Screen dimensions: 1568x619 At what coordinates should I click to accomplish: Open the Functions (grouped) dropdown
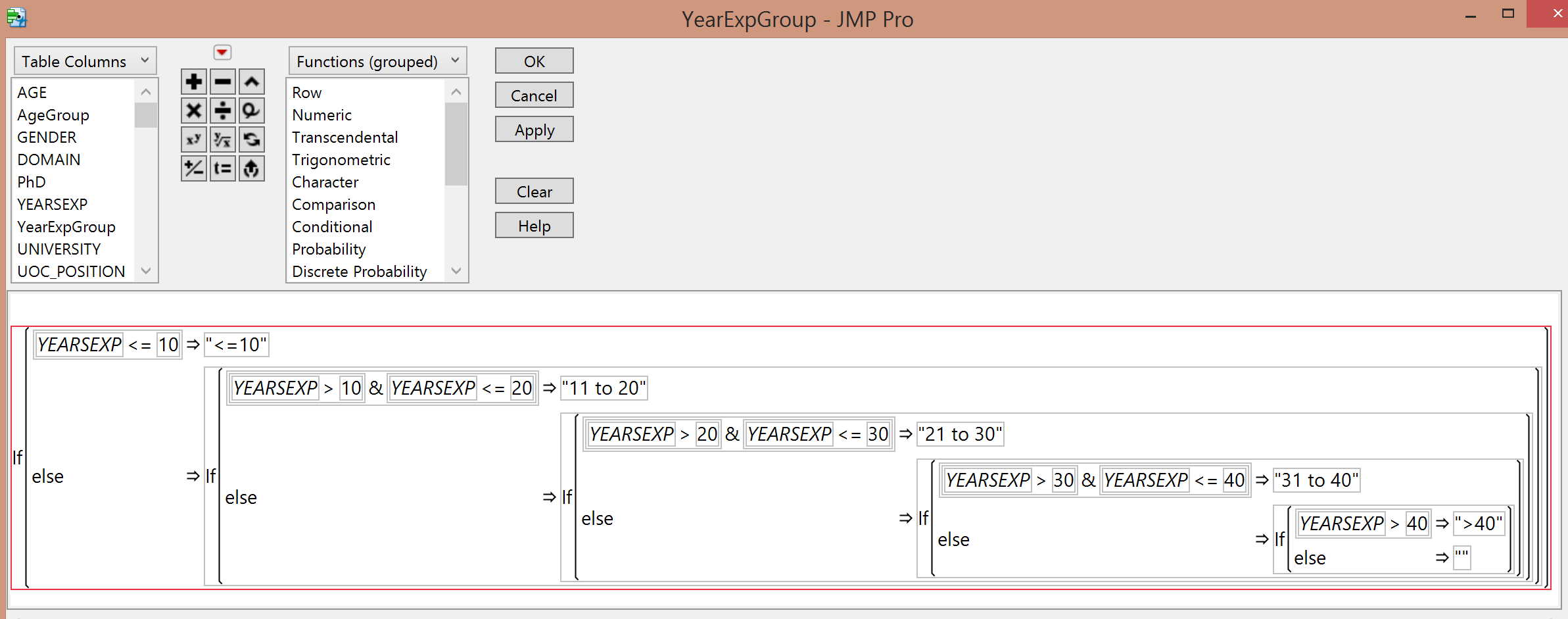378,61
